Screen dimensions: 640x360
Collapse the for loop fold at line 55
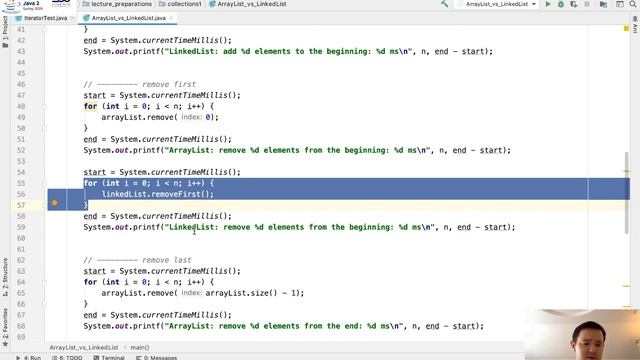point(44,183)
